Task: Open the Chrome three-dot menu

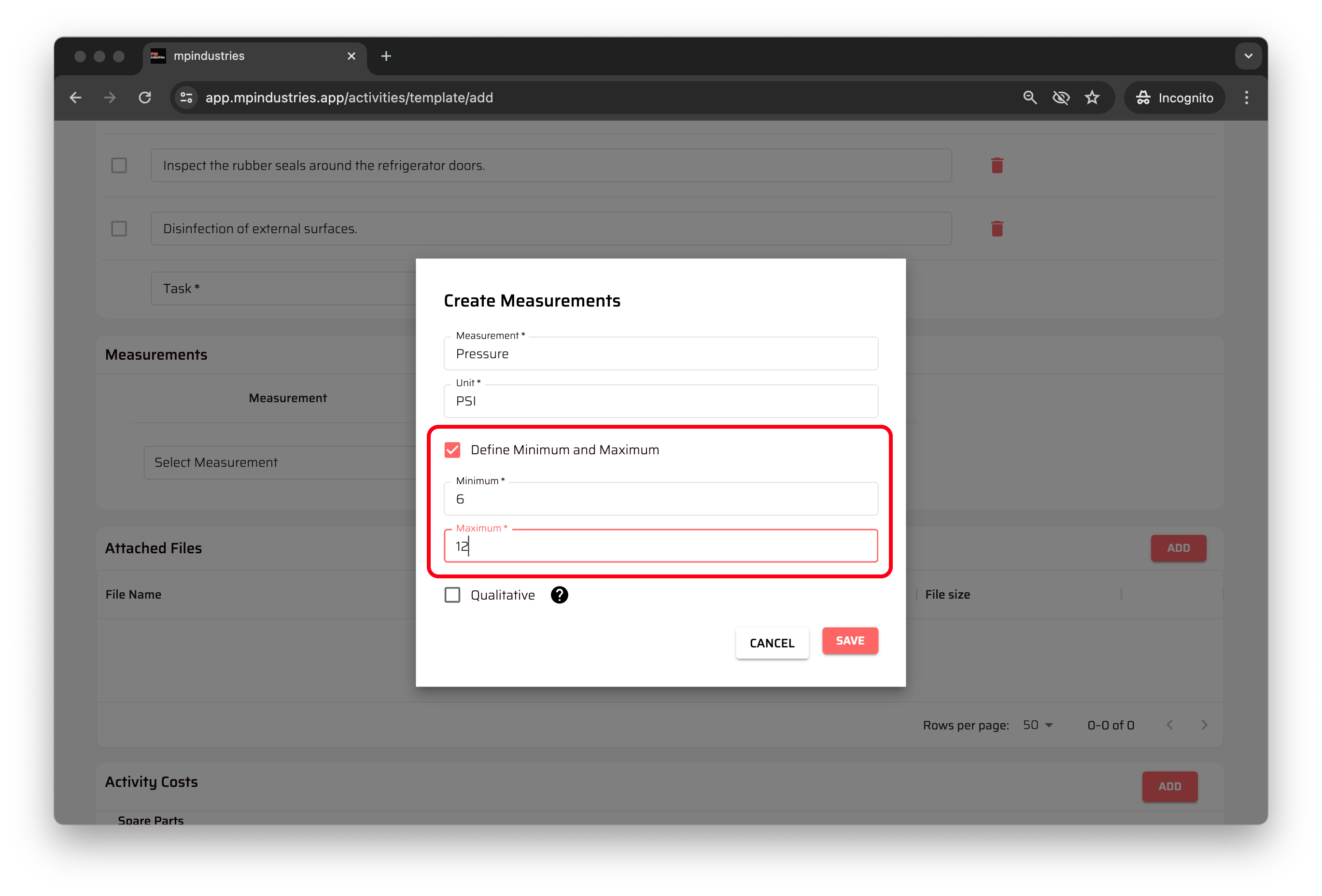Action: tap(1246, 98)
